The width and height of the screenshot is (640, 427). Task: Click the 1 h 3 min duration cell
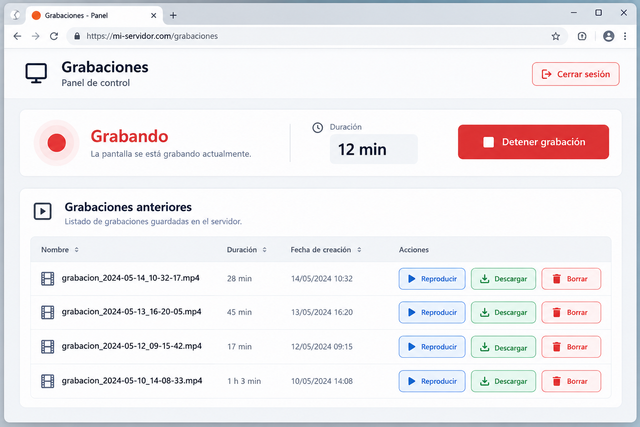(x=244, y=381)
